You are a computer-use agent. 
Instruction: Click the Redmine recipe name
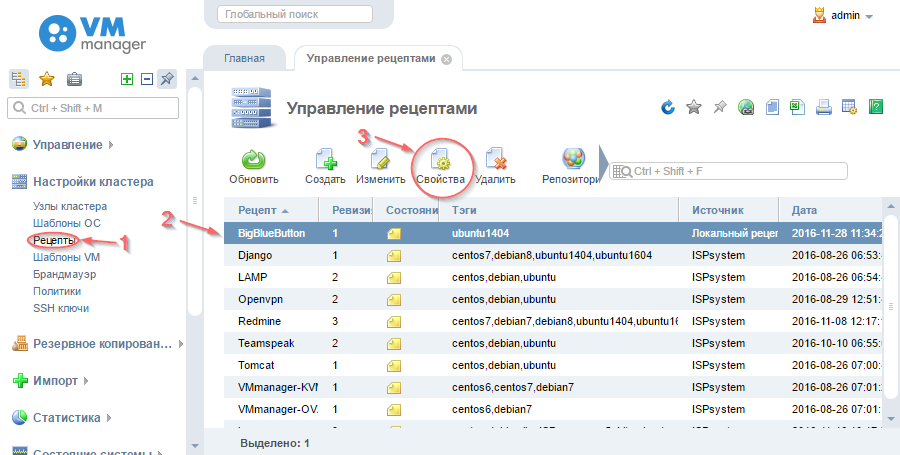[259, 321]
